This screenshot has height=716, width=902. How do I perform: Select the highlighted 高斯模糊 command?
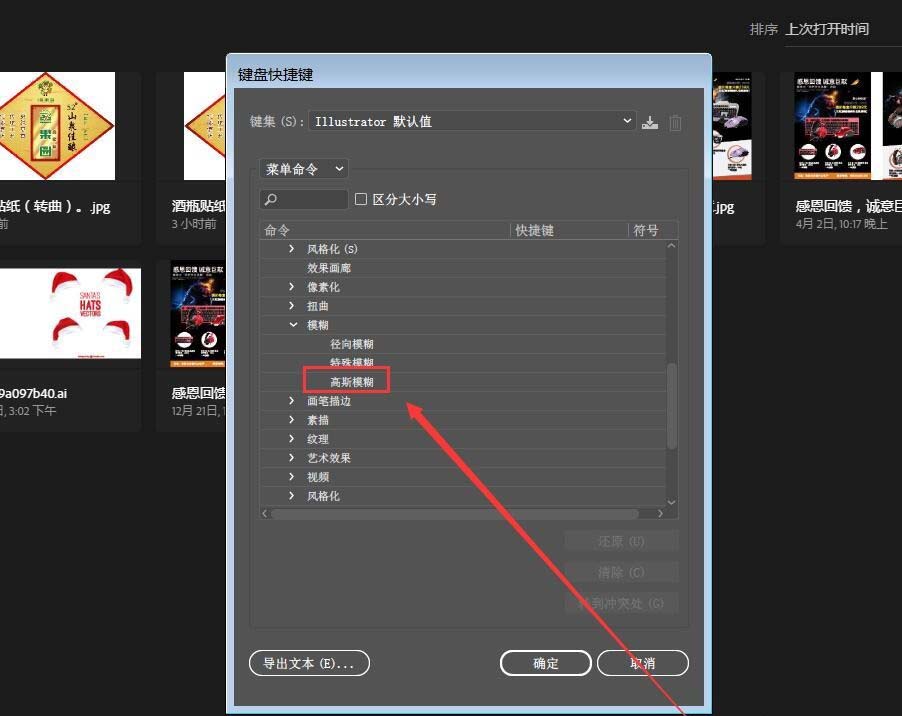352,381
